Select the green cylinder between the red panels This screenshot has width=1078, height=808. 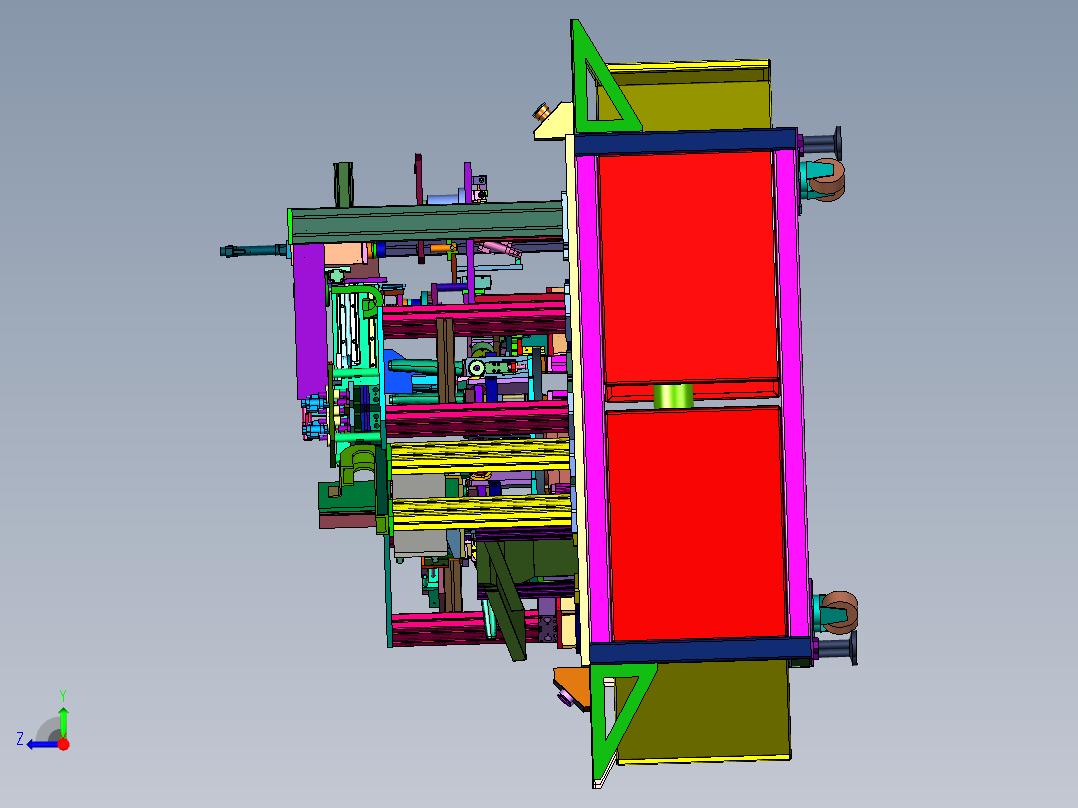[673, 396]
